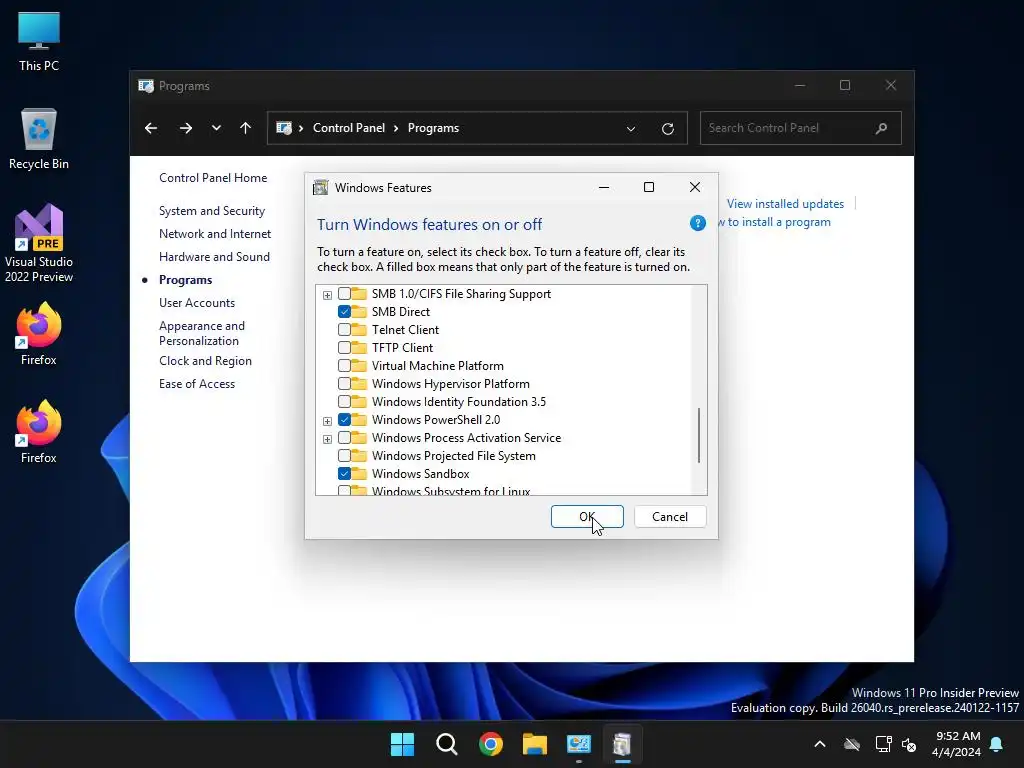Open Appearance and Personalization
The width and height of the screenshot is (1024, 768).
pyautogui.click(x=202, y=333)
